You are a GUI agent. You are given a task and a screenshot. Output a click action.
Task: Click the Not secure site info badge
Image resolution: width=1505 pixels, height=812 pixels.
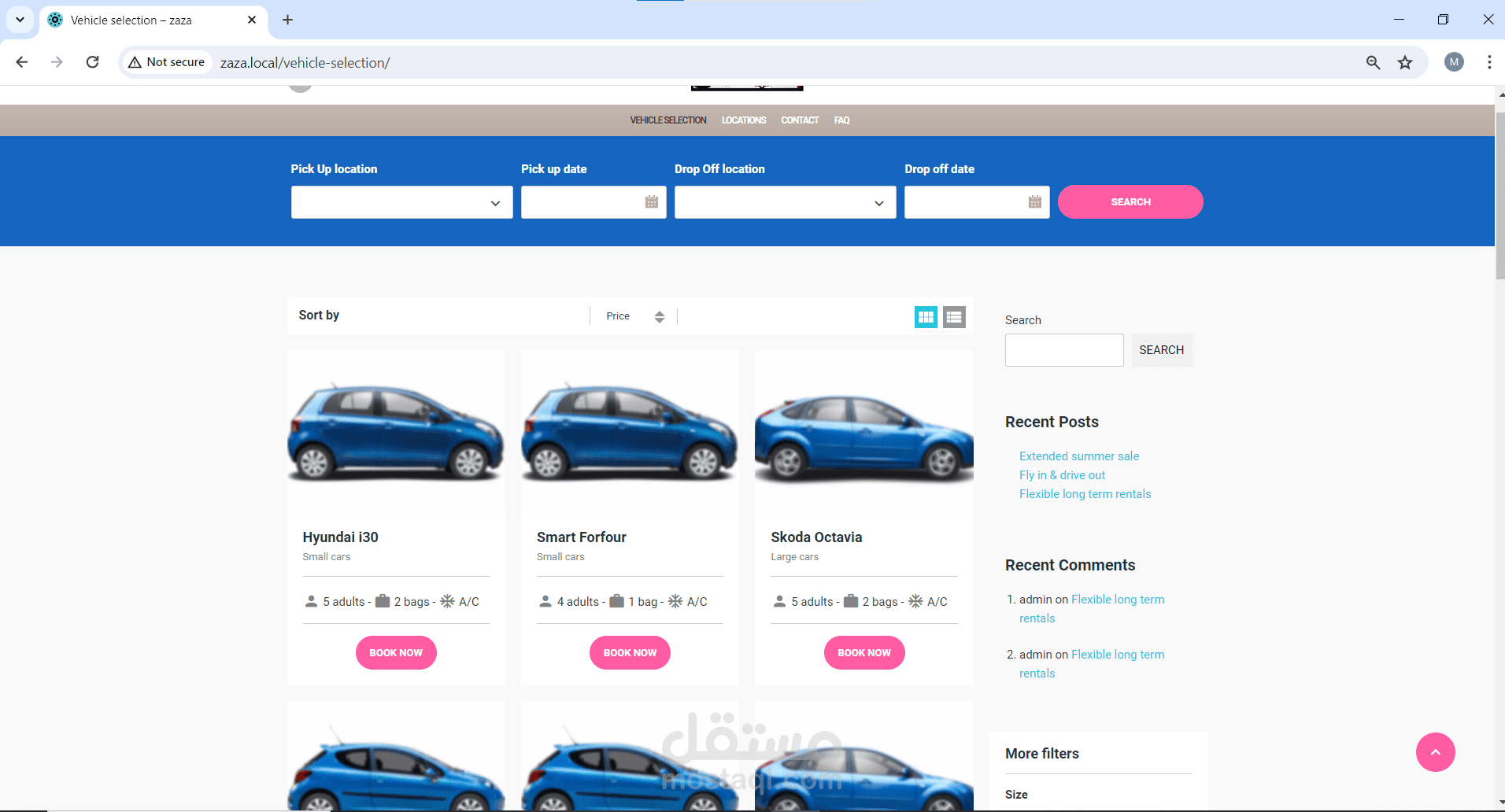(x=167, y=62)
